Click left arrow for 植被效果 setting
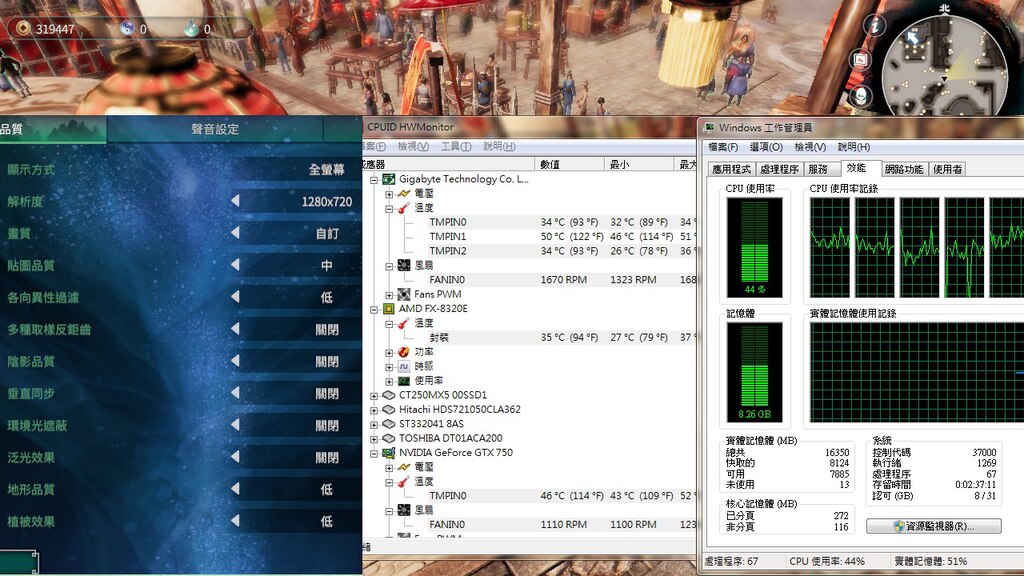 point(235,521)
